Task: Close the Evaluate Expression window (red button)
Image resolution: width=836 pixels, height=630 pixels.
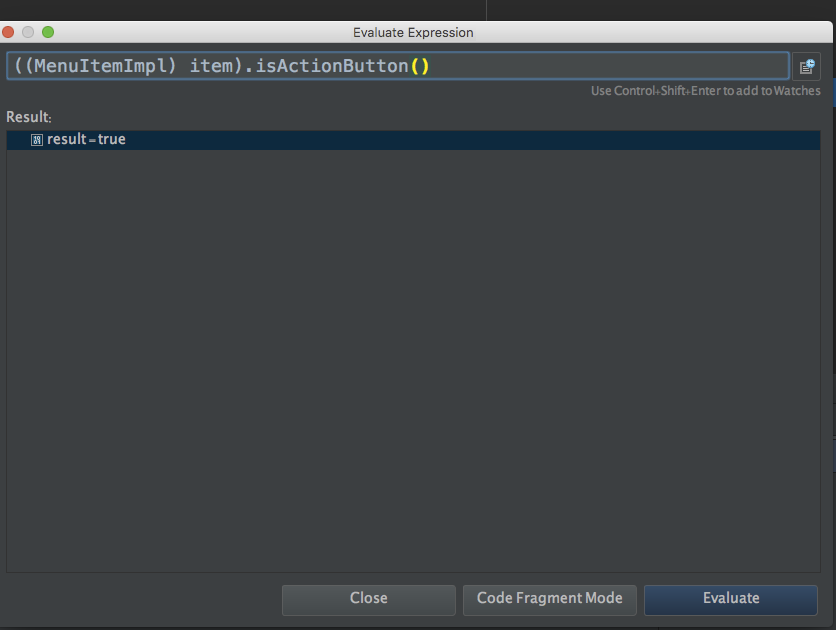Action: coord(7,33)
